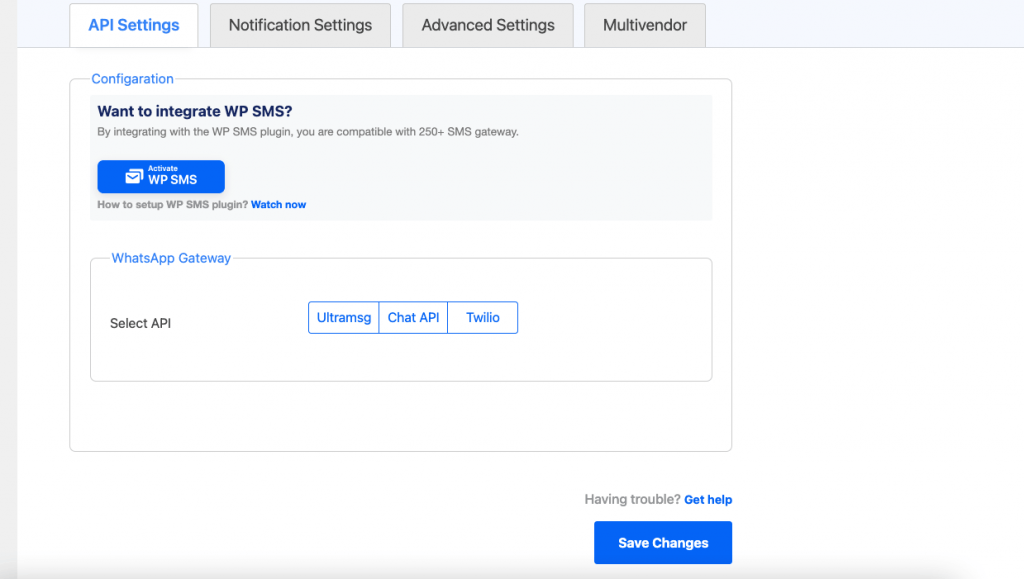Click the envelope icon on WP SMS button

tap(134, 176)
